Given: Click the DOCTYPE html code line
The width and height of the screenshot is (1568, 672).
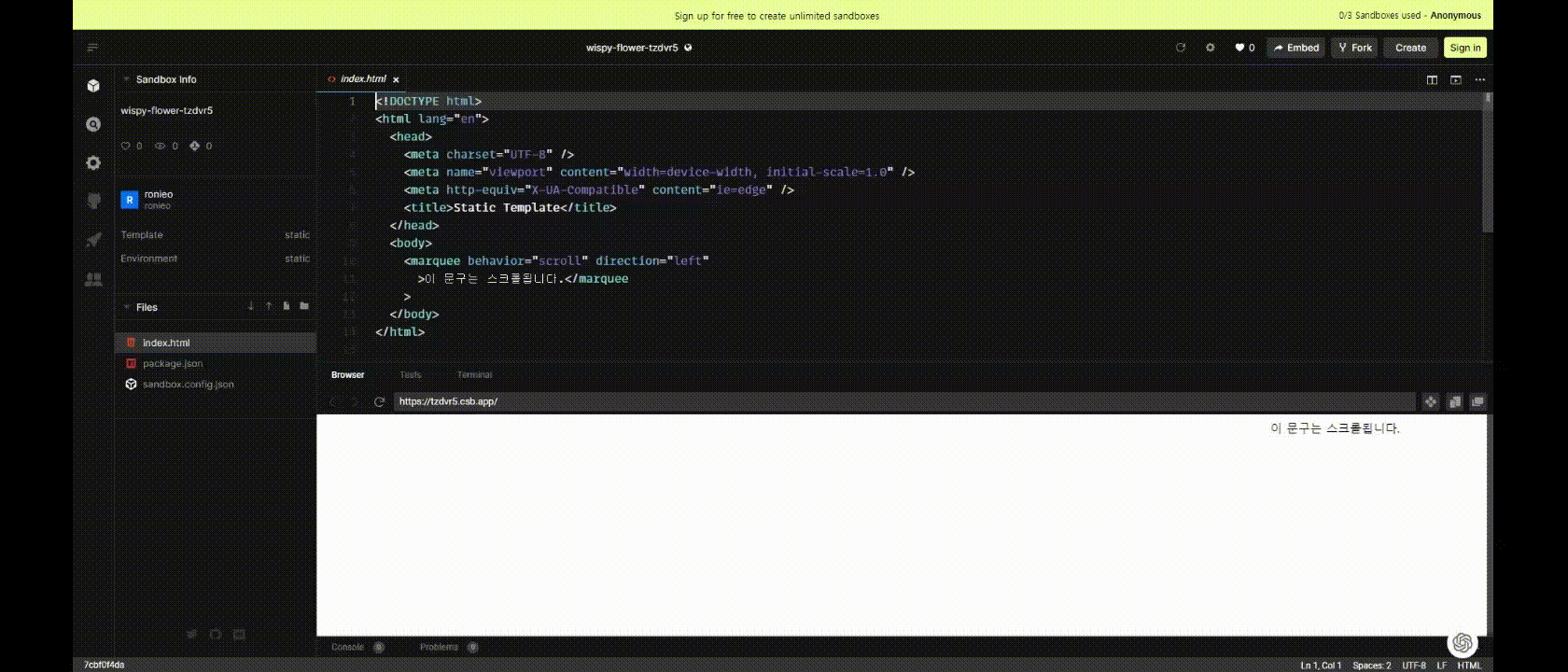Looking at the screenshot, I should [x=428, y=101].
